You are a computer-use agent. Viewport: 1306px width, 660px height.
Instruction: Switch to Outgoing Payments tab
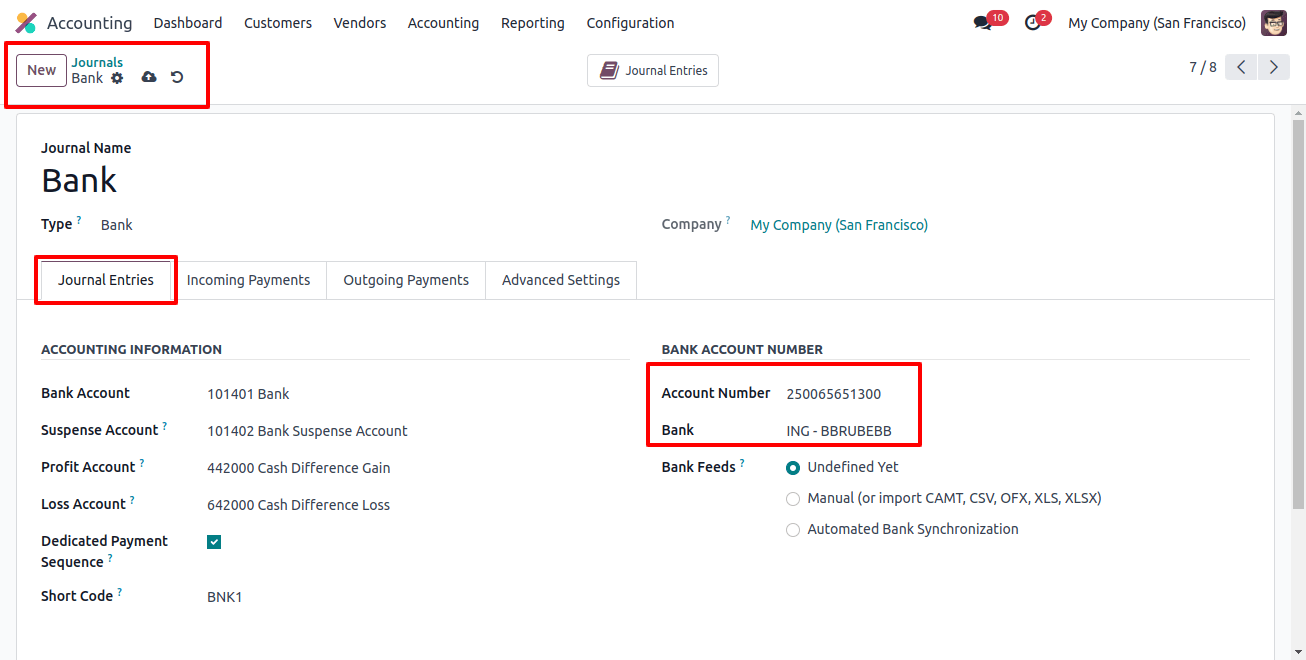tap(406, 280)
